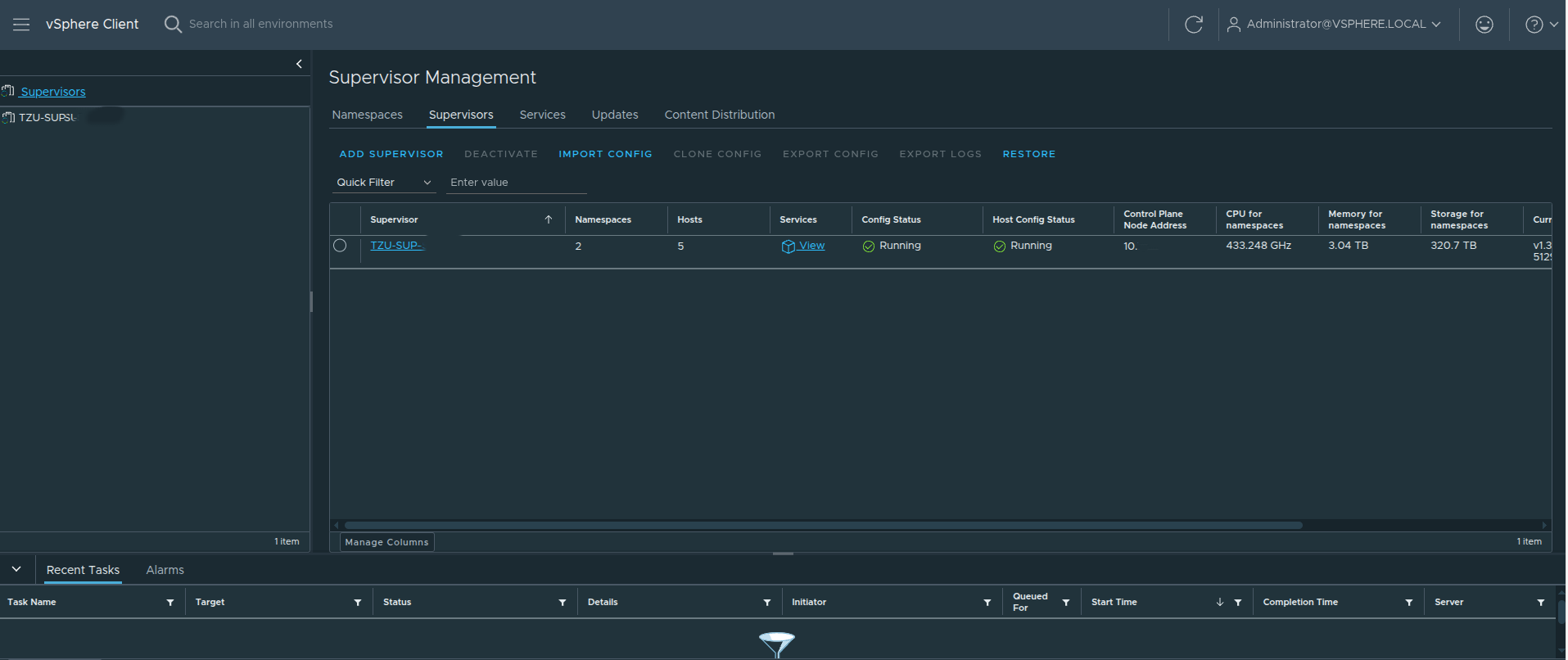The width and height of the screenshot is (1568, 660).
Task: Filter the Queued For column
Action: pyautogui.click(x=1066, y=603)
